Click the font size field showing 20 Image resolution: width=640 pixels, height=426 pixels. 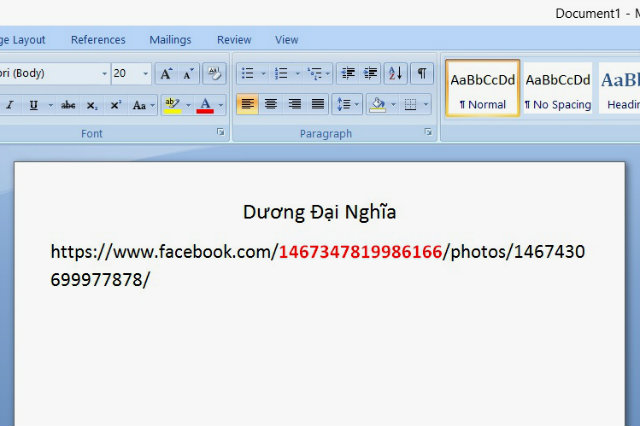click(126, 73)
